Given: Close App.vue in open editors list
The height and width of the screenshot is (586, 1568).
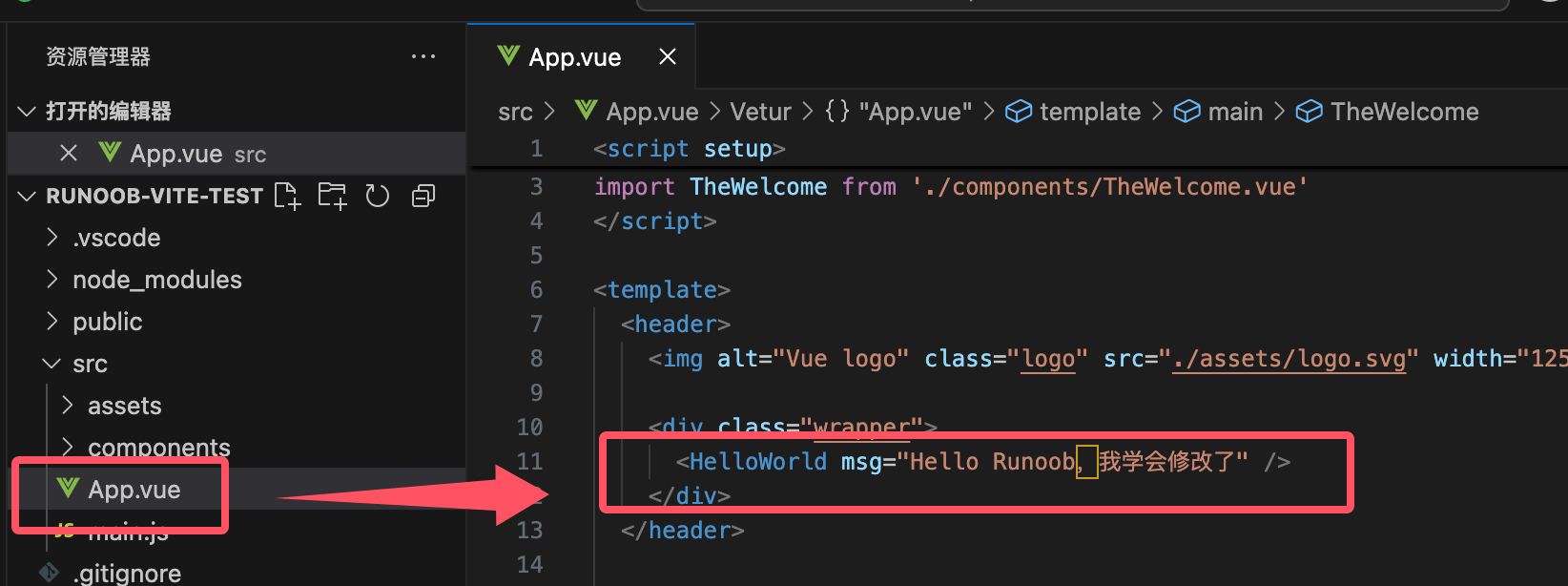Looking at the screenshot, I should coord(69,154).
